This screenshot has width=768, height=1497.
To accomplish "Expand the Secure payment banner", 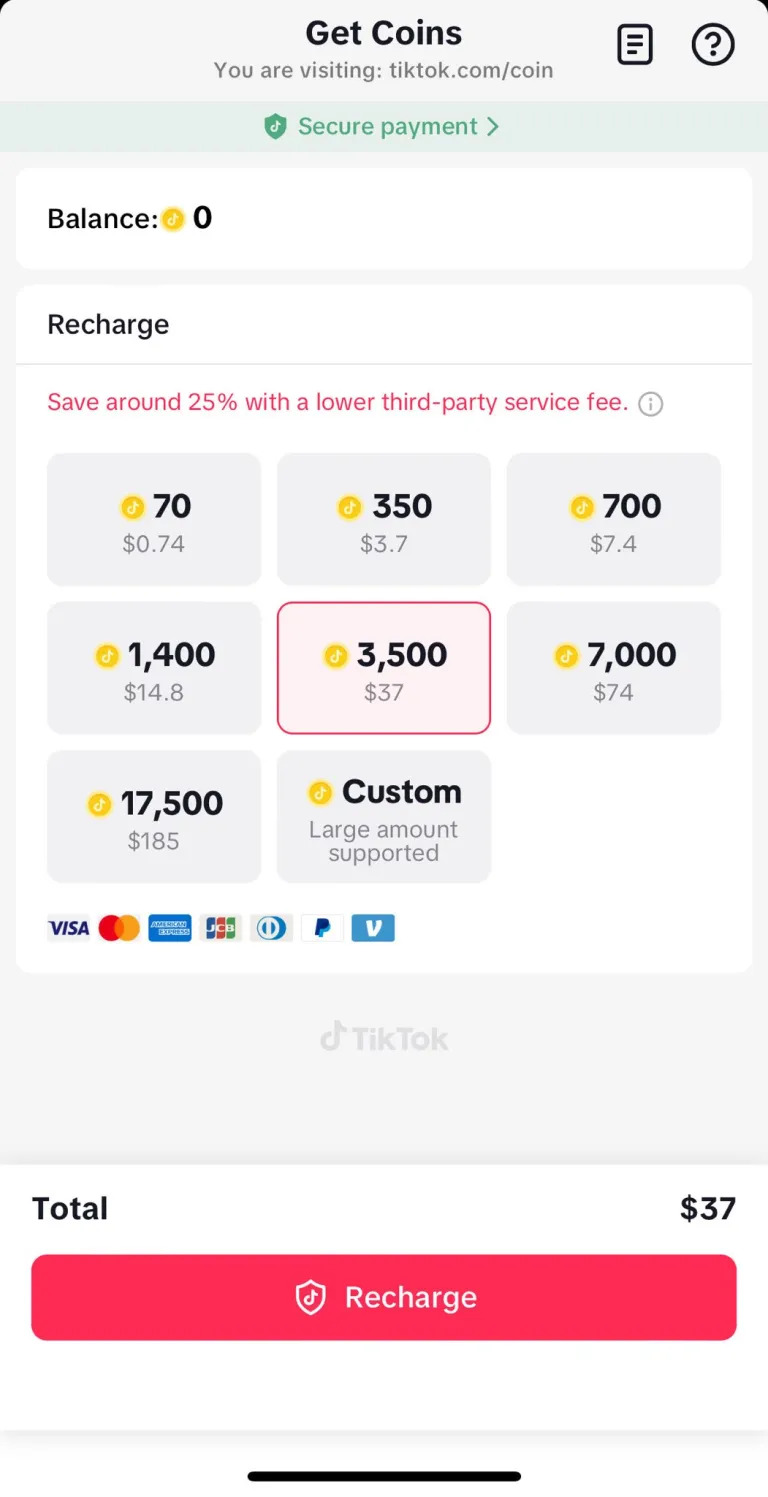I will pos(384,127).
